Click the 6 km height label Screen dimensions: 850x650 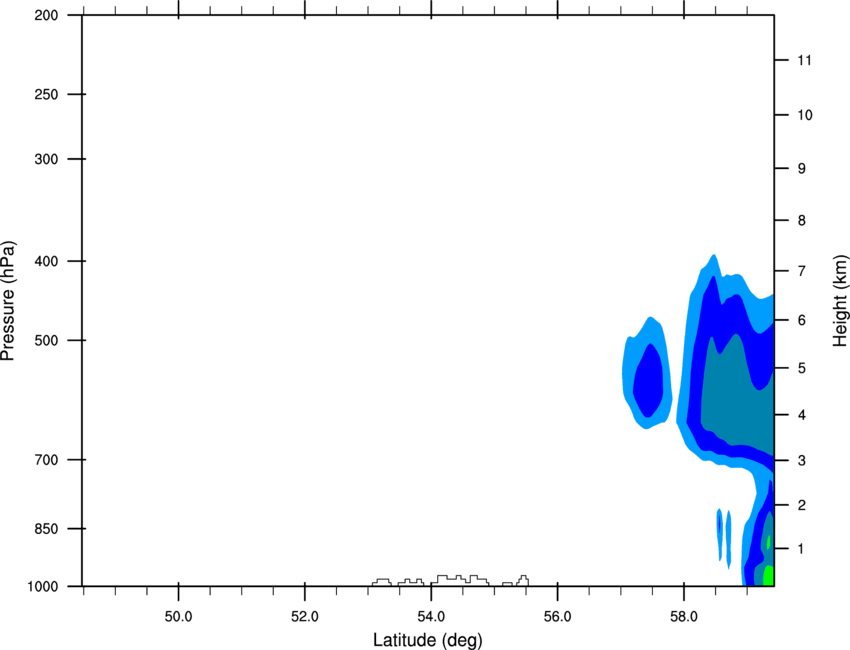coord(802,320)
